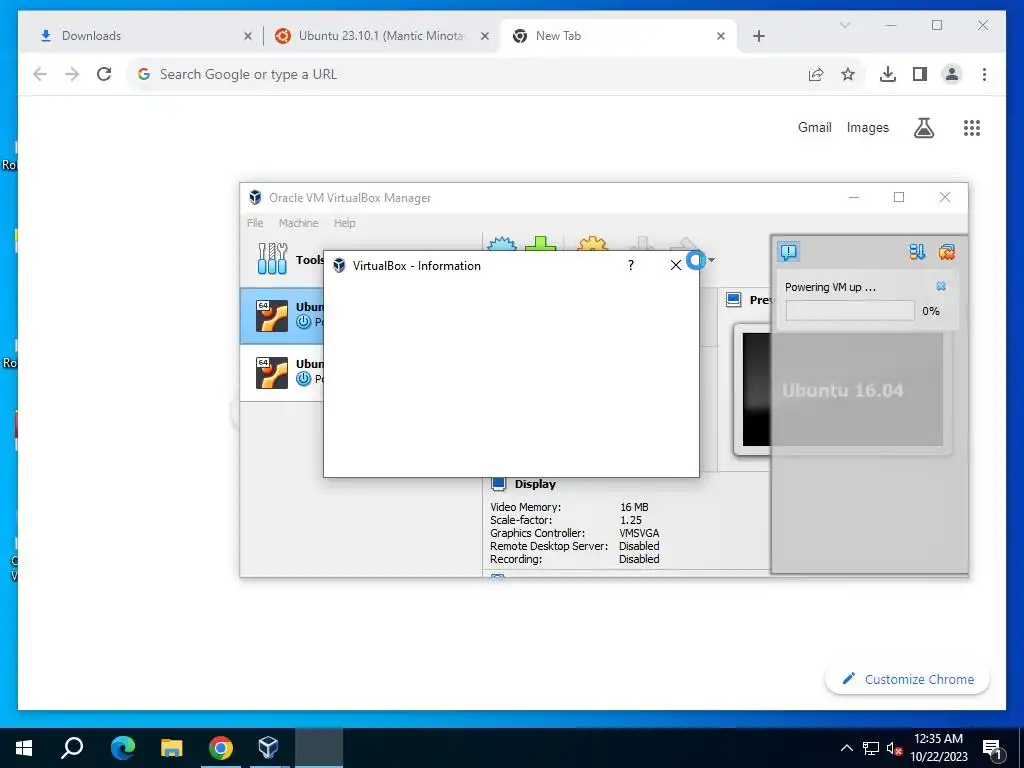Select the New Tab tab
Screen dimensions: 1024x768
618,36
